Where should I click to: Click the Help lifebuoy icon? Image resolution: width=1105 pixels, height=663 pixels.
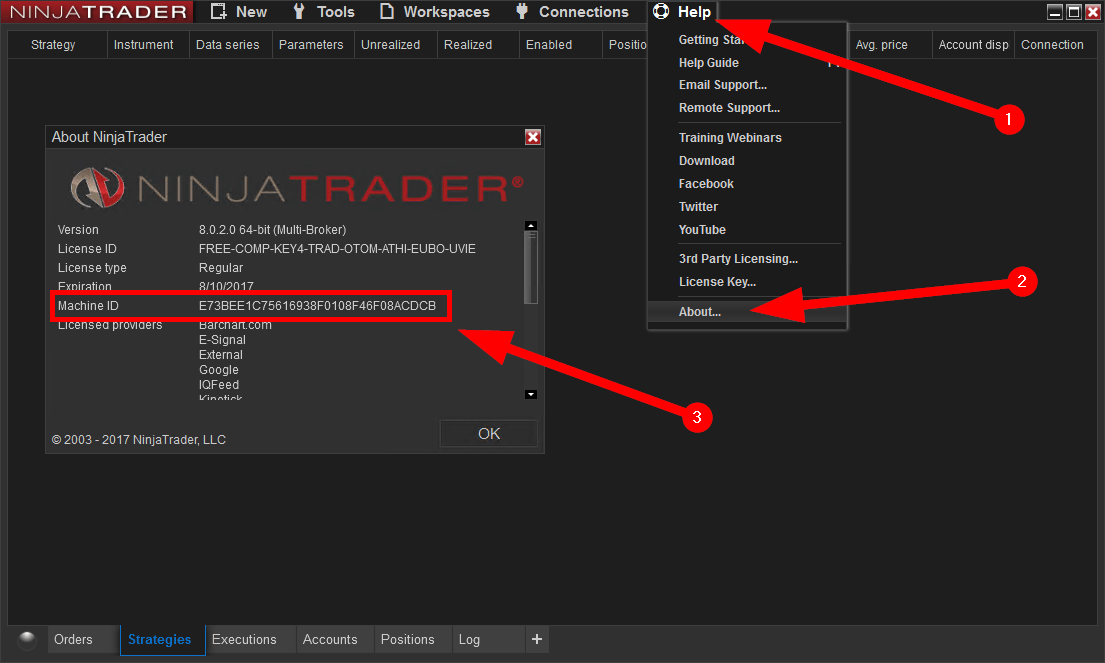click(x=660, y=12)
